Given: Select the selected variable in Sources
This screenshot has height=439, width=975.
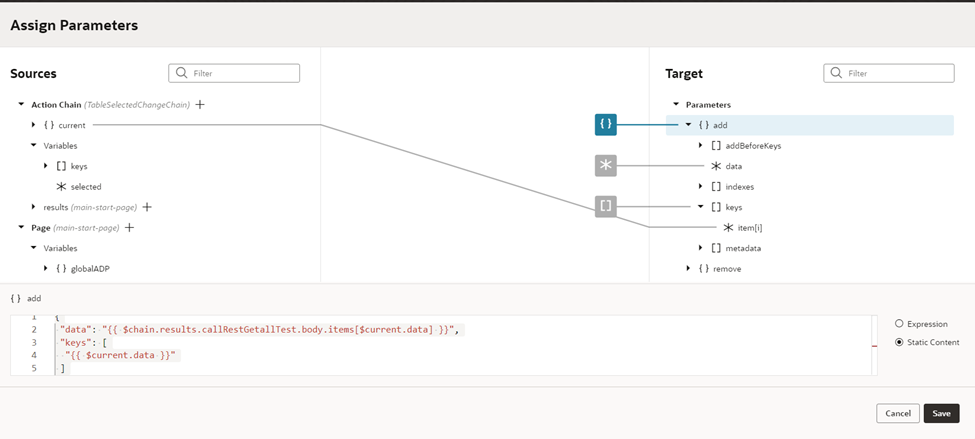Looking at the screenshot, I should coord(86,187).
